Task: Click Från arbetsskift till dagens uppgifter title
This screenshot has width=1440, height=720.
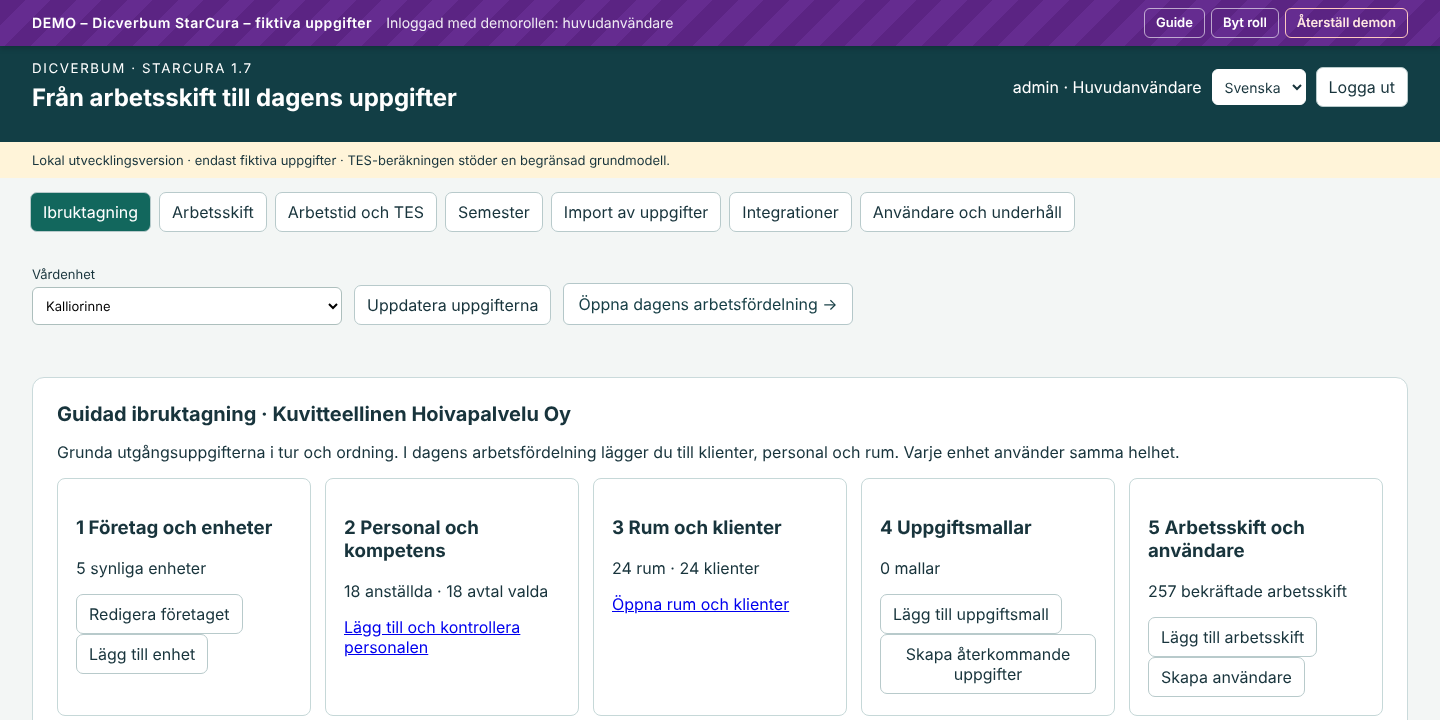Action: coord(244,97)
